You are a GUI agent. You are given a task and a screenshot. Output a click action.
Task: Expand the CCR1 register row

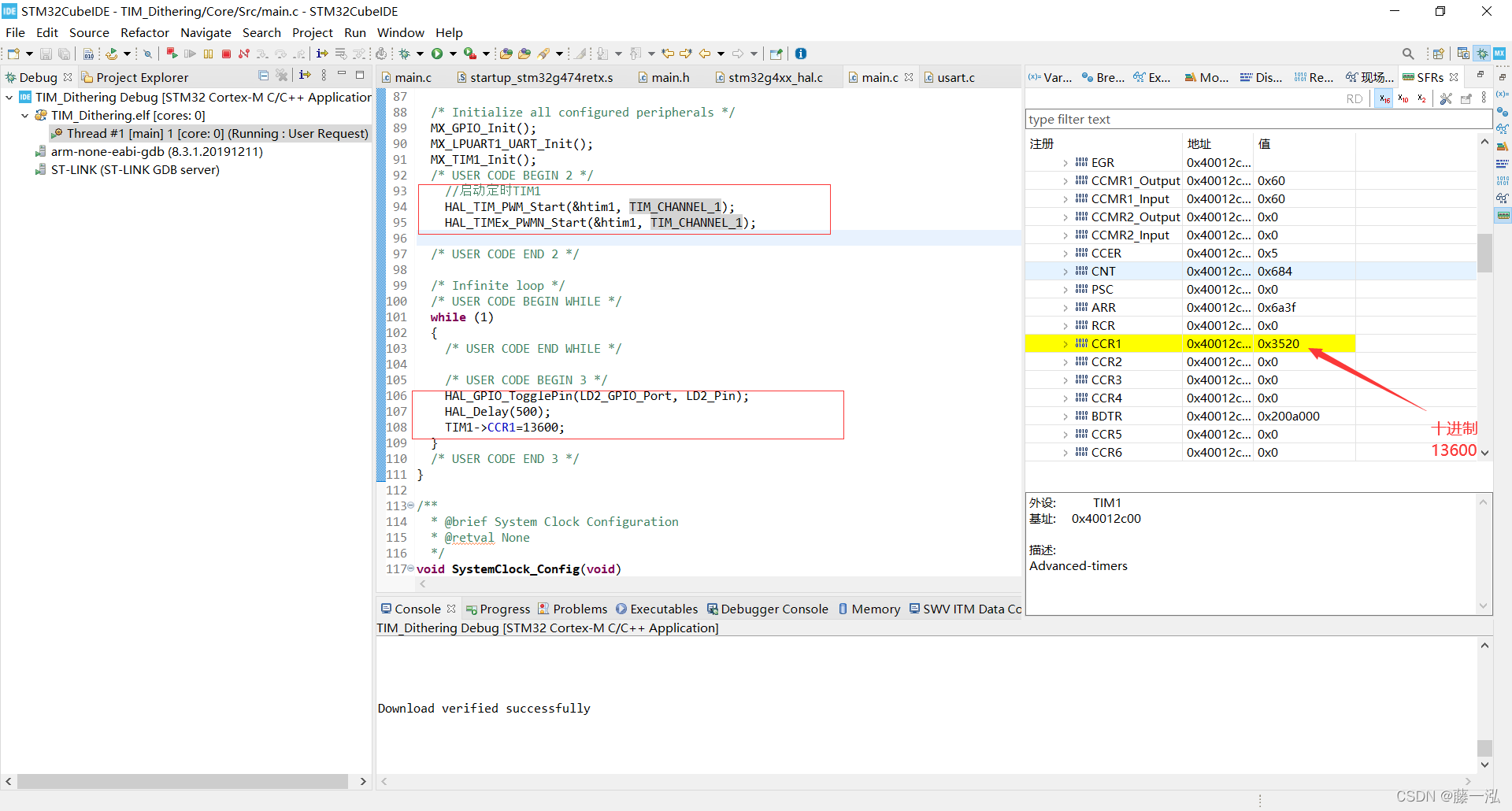[1065, 344]
